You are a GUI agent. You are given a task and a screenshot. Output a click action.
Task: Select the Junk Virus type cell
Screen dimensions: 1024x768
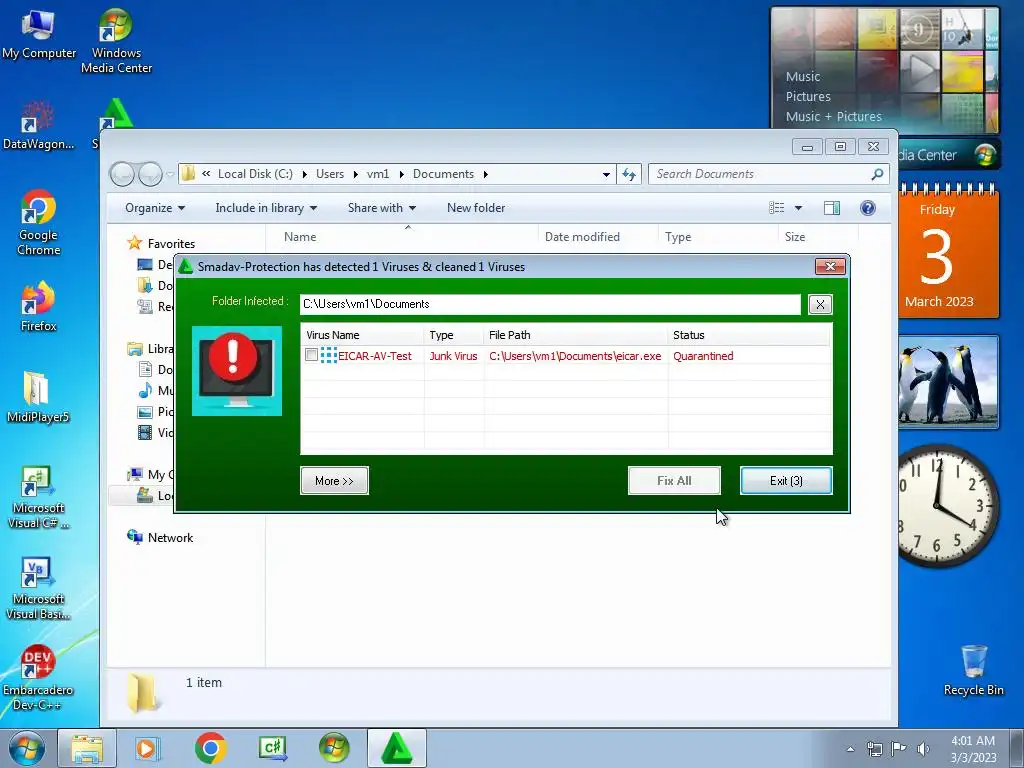(453, 356)
